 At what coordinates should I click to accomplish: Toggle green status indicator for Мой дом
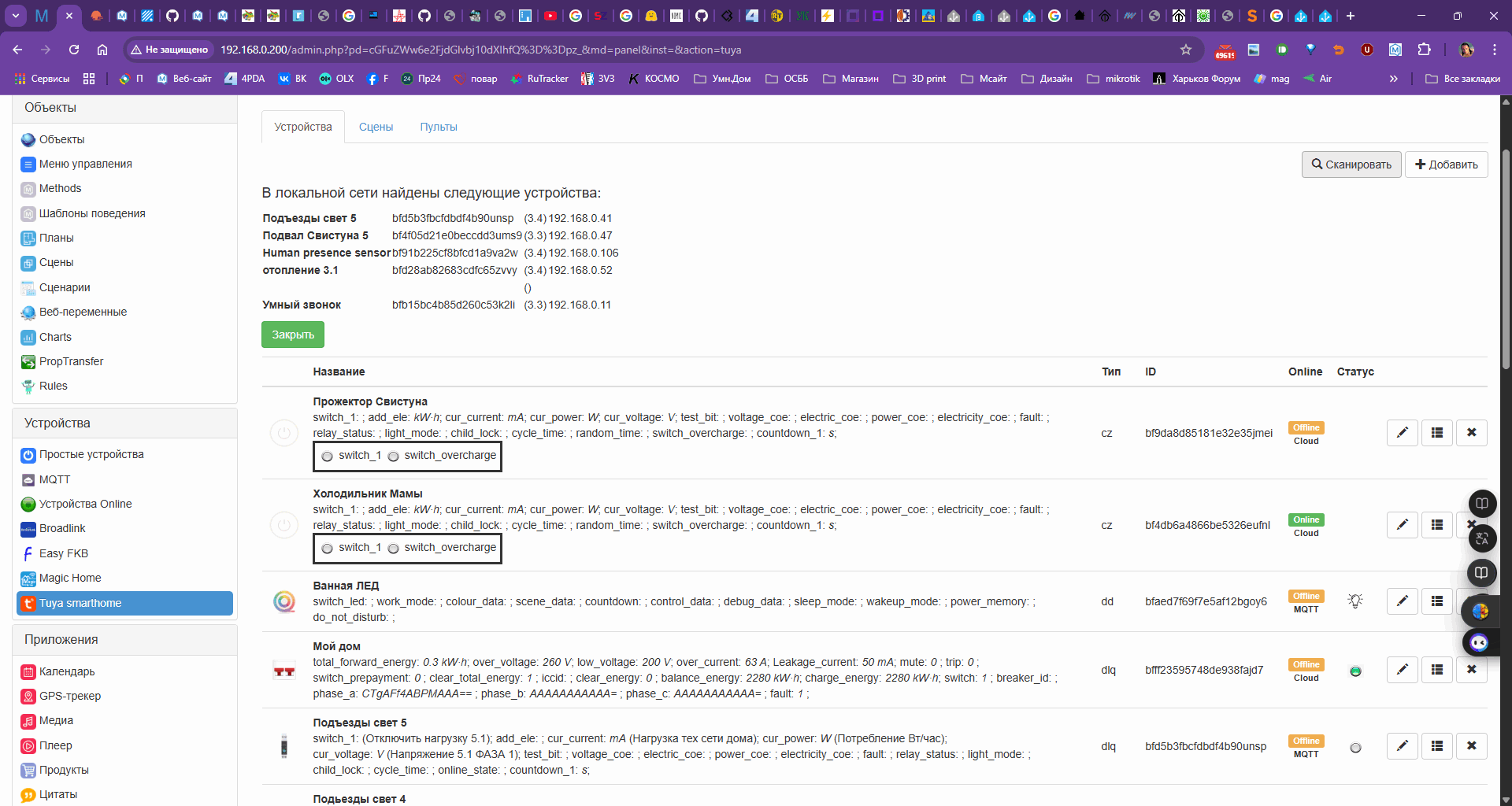pyautogui.click(x=1355, y=671)
